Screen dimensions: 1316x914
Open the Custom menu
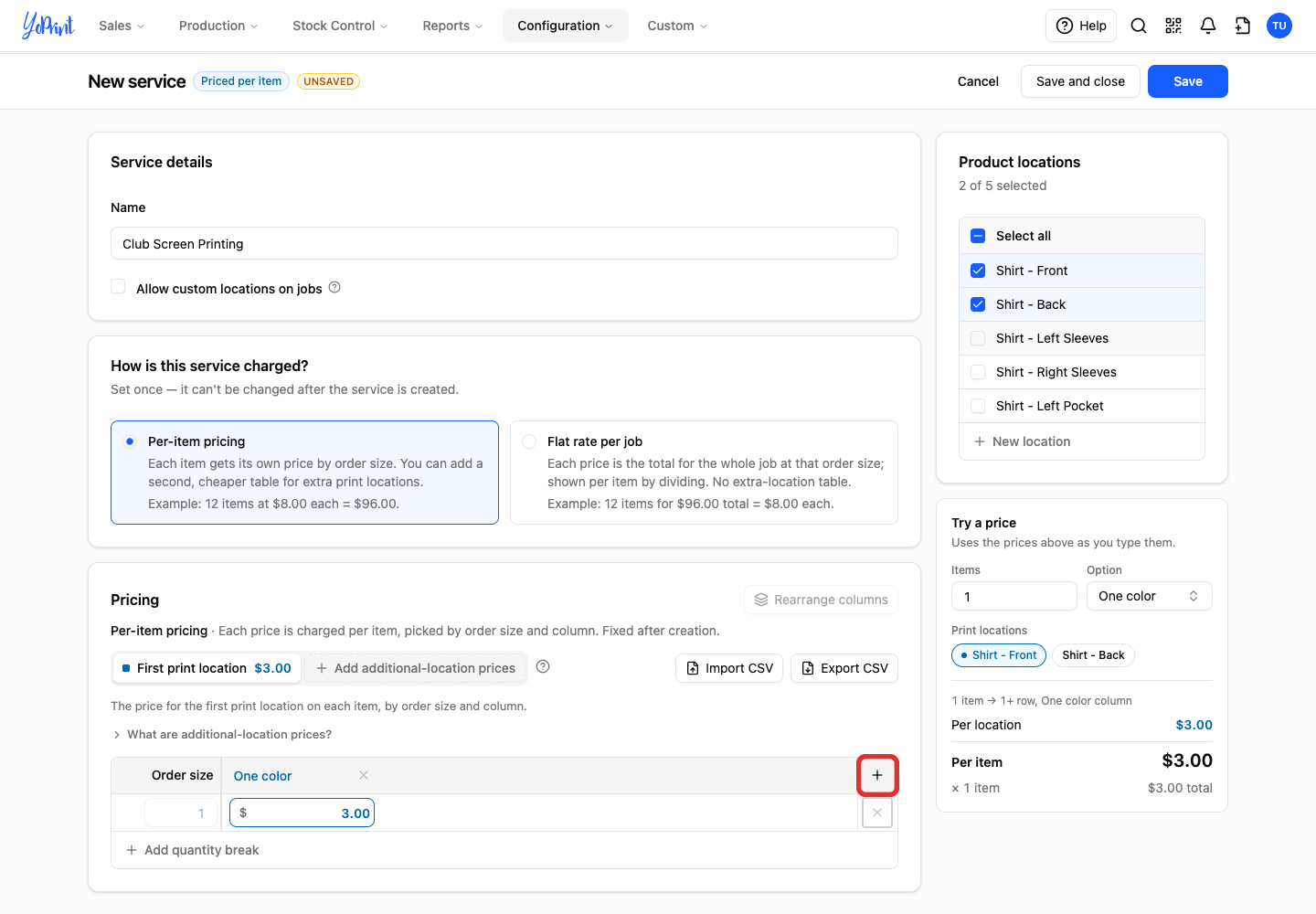pos(677,26)
